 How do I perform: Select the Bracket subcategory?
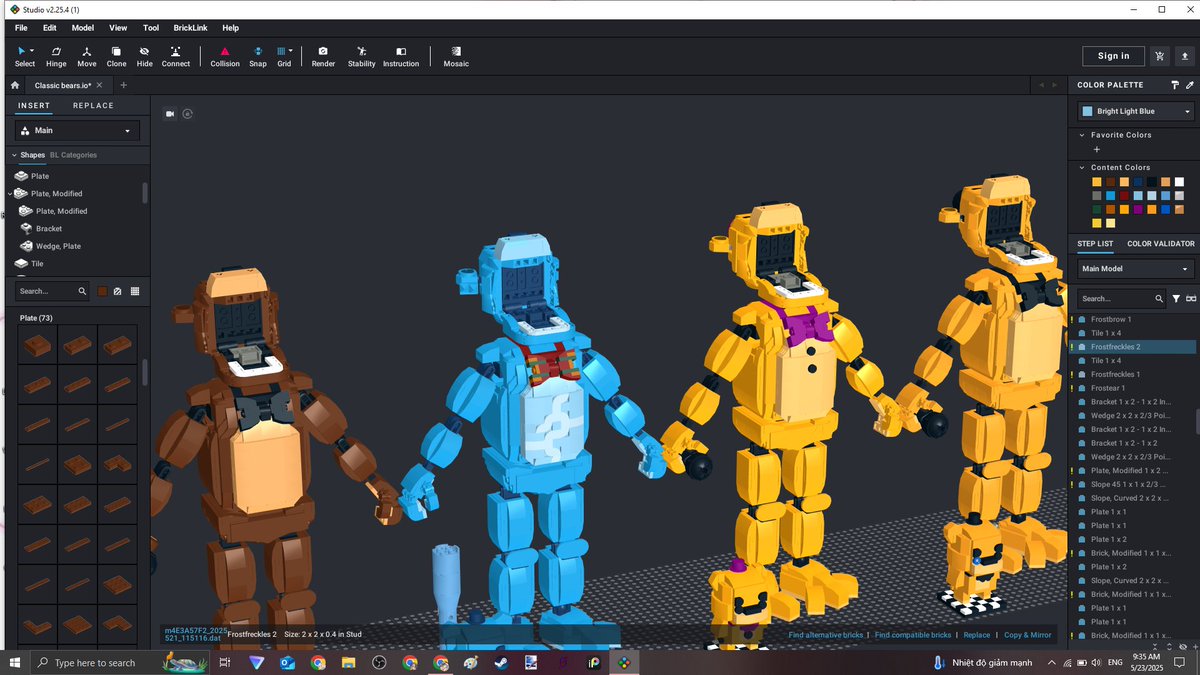49,229
